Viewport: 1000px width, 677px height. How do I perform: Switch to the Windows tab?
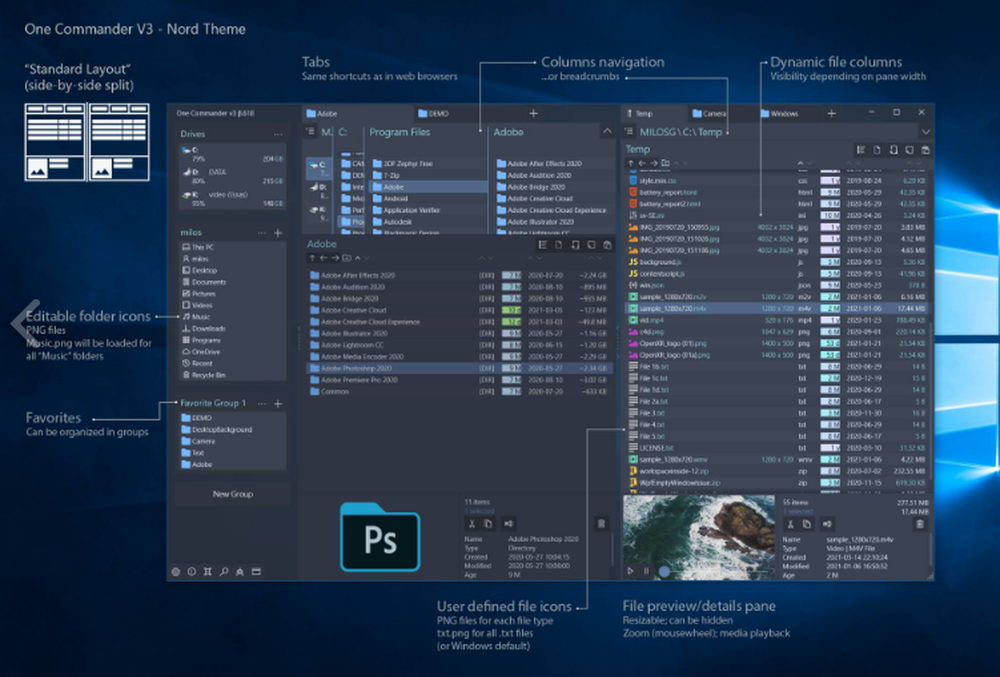click(x=779, y=113)
